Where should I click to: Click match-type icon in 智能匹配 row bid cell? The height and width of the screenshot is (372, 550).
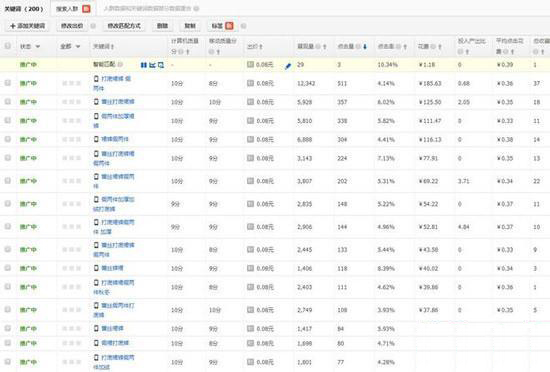coord(250,65)
